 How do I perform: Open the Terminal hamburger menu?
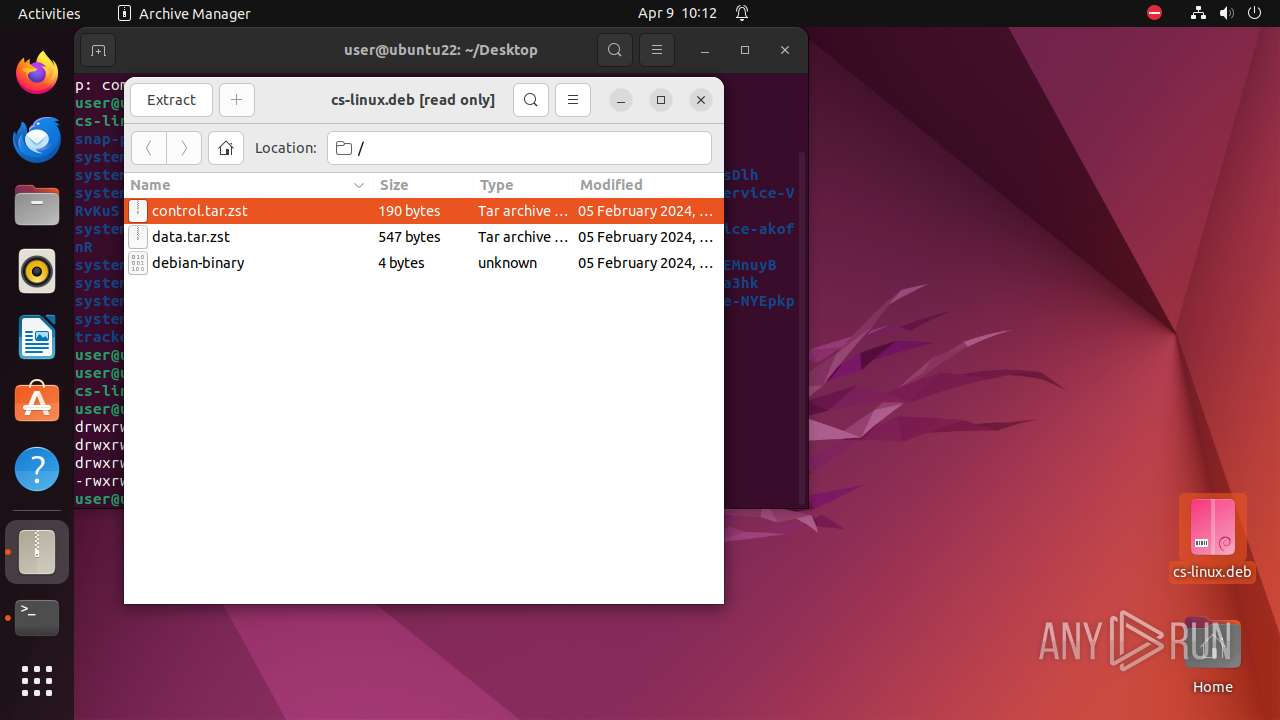[x=657, y=50]
